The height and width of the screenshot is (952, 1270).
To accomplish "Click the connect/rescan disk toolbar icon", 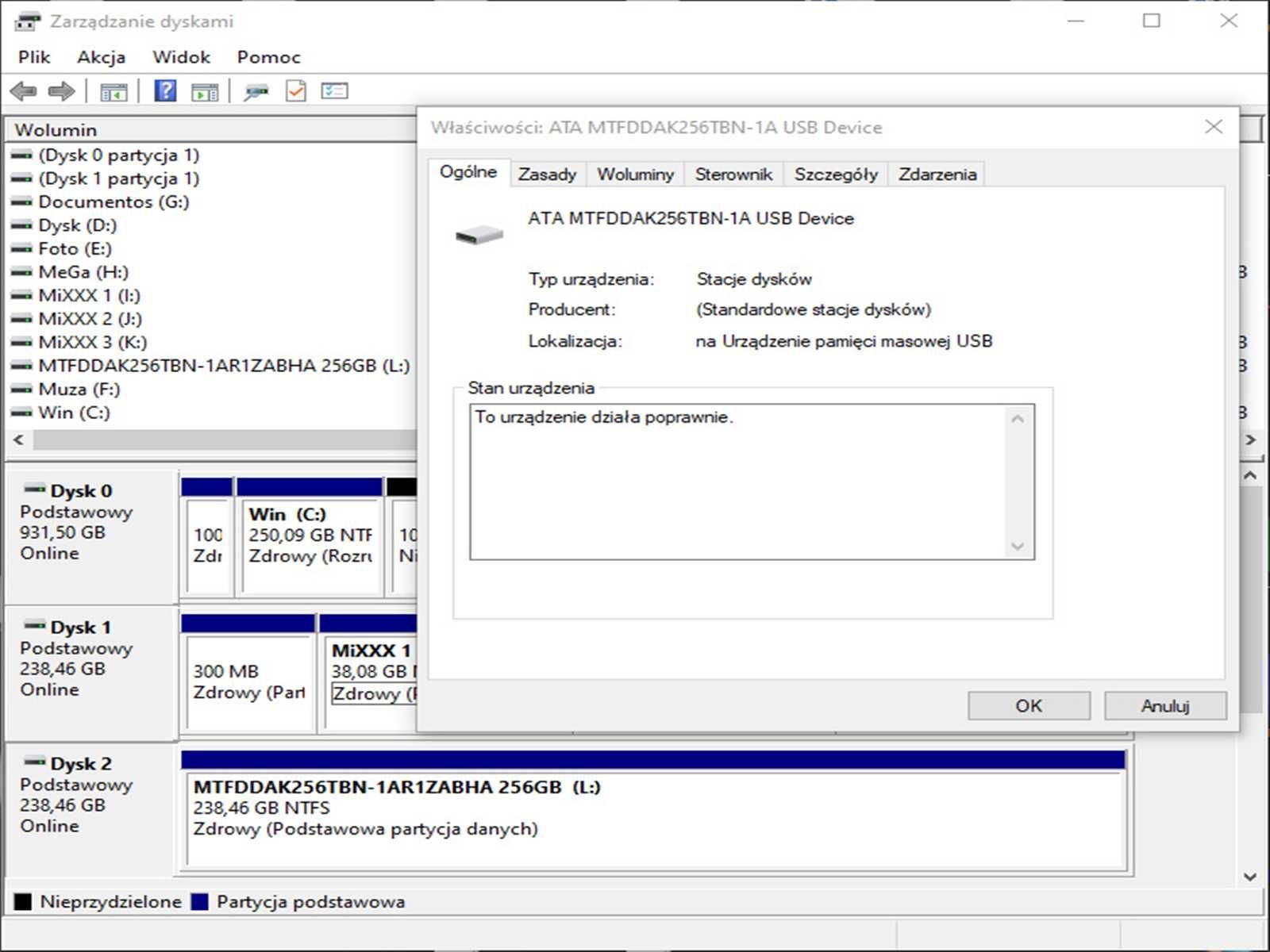I will pyautogui.click(x=256, y=92).
